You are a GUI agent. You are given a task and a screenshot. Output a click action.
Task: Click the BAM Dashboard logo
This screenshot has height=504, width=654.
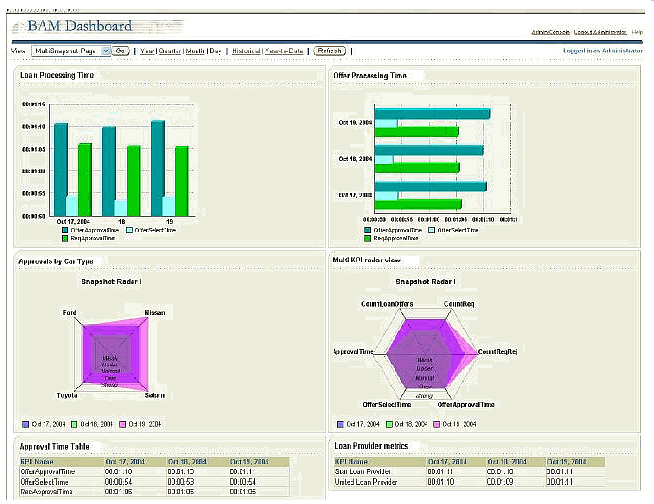(79, 26)
